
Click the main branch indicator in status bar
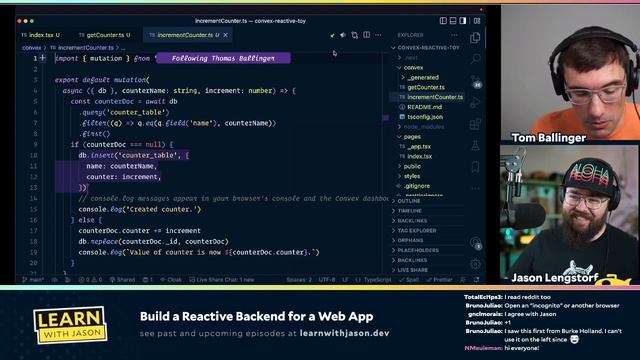point(33,280)
